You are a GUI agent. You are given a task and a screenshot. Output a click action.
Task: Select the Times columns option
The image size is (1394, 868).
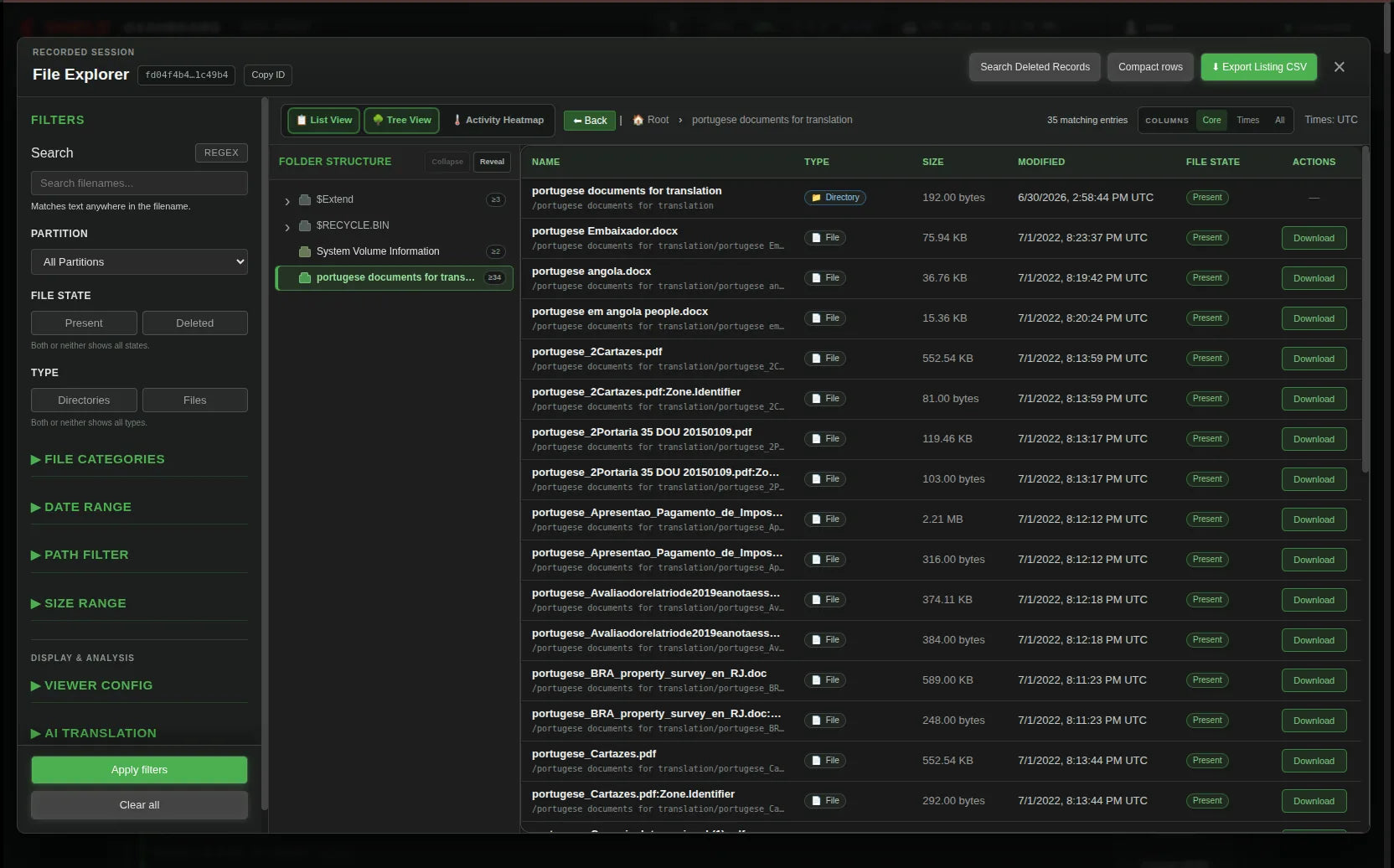1247,120
